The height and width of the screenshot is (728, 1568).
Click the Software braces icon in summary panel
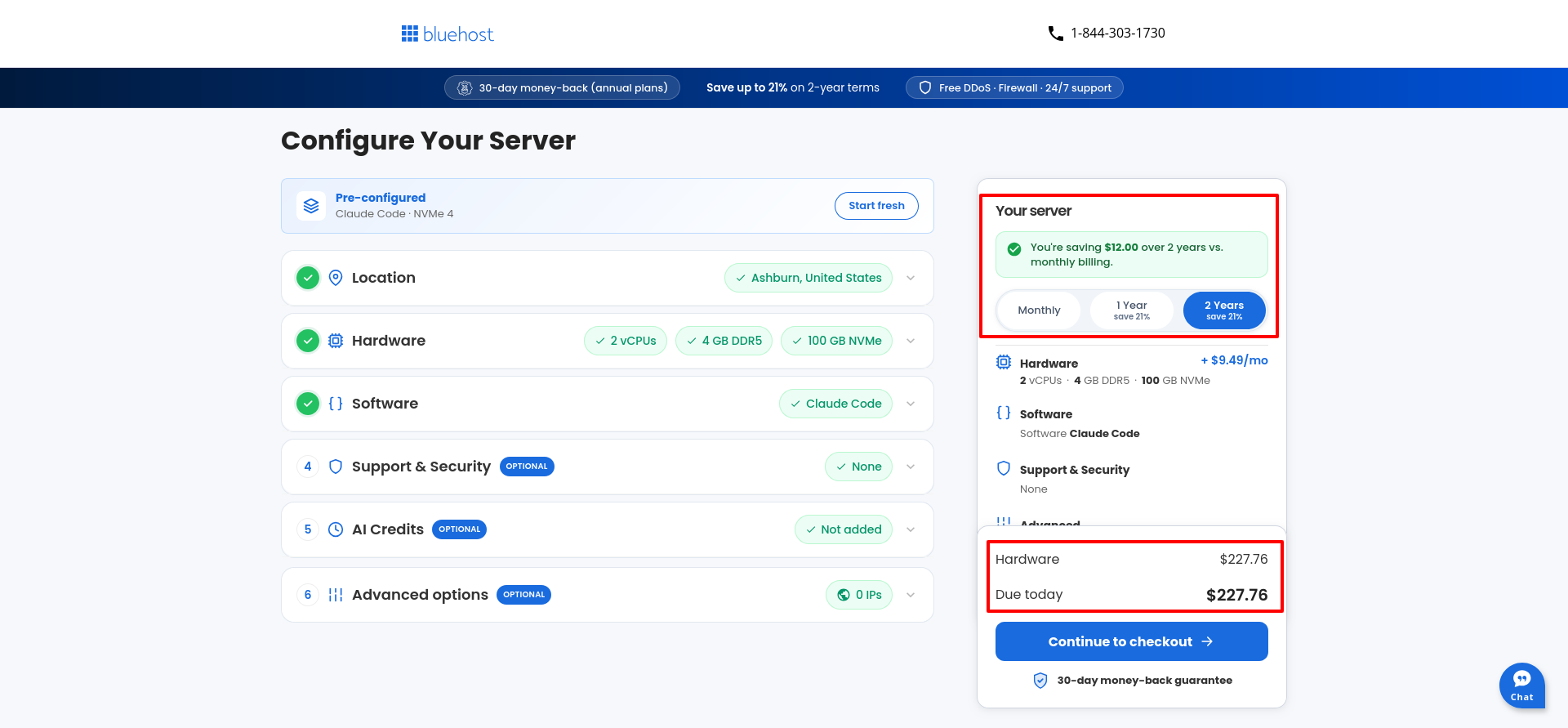tap(1004, 413)
